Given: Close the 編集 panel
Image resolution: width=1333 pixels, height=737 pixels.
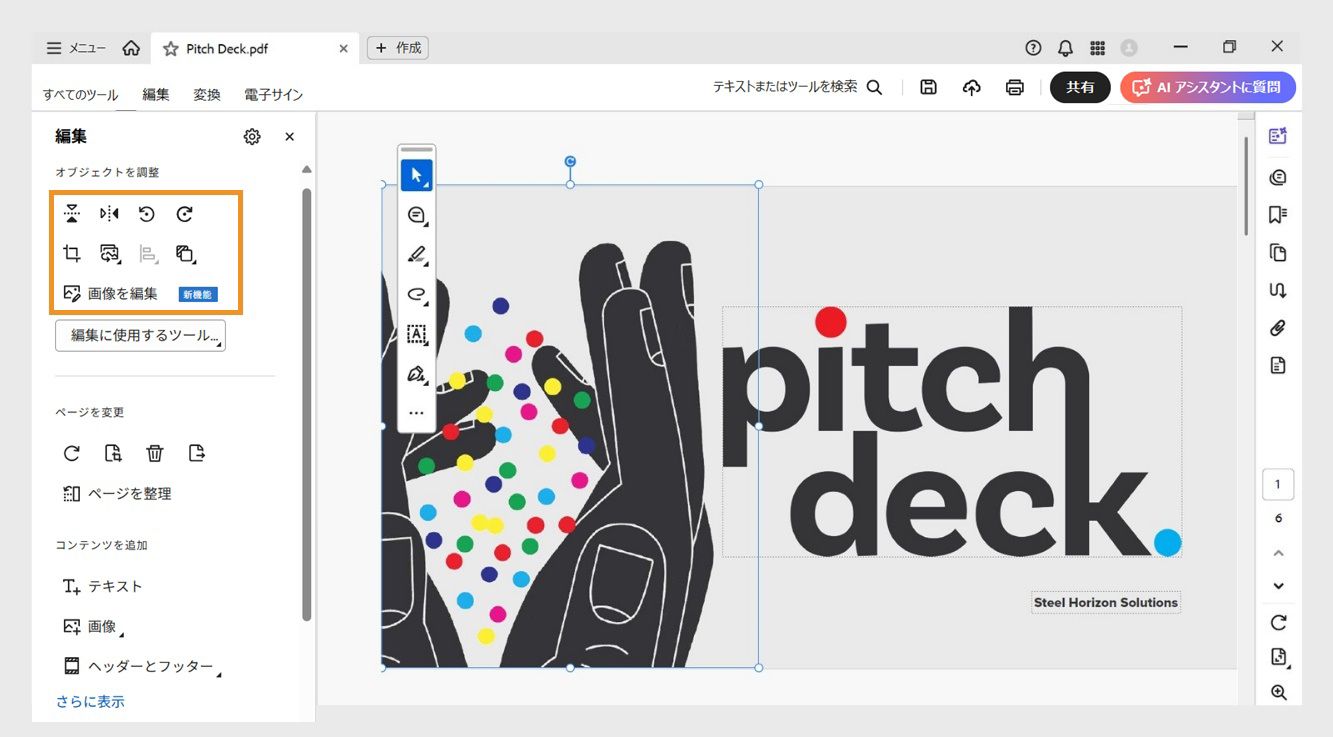Looking at the screenshot, I should tap(290, 137).
